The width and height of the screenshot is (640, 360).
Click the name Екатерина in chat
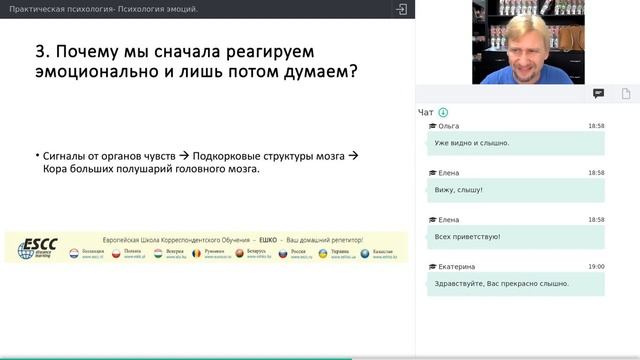click(457, 267)
